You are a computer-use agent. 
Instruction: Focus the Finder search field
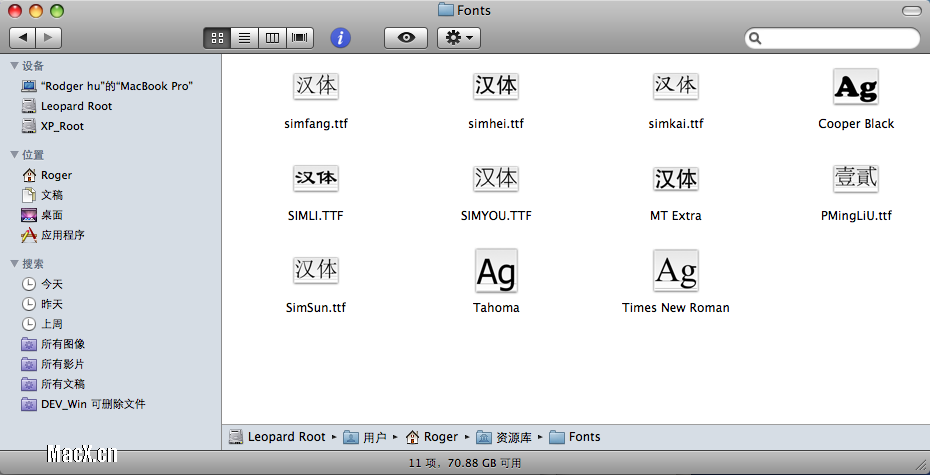tap(832, 38)
